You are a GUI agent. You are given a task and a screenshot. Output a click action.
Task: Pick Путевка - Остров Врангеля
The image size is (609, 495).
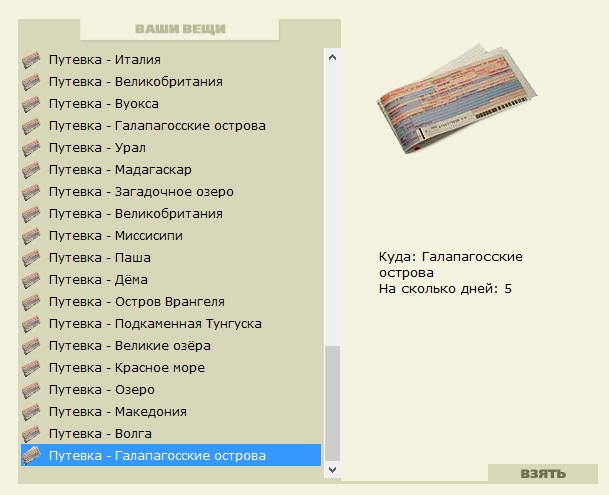pyautogui.click(x=171, y=302)
